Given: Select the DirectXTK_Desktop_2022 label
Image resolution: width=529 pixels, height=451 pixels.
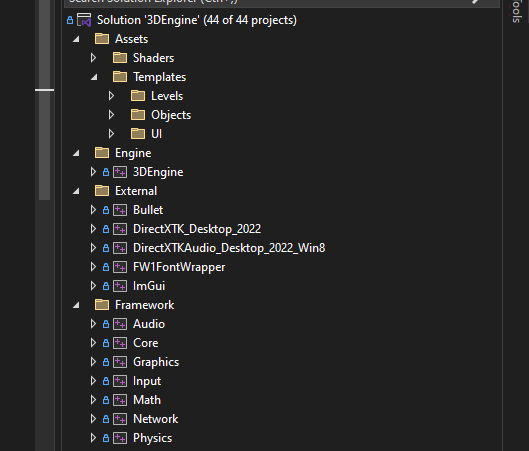Looking at the screenshot, I should (197, 229).
